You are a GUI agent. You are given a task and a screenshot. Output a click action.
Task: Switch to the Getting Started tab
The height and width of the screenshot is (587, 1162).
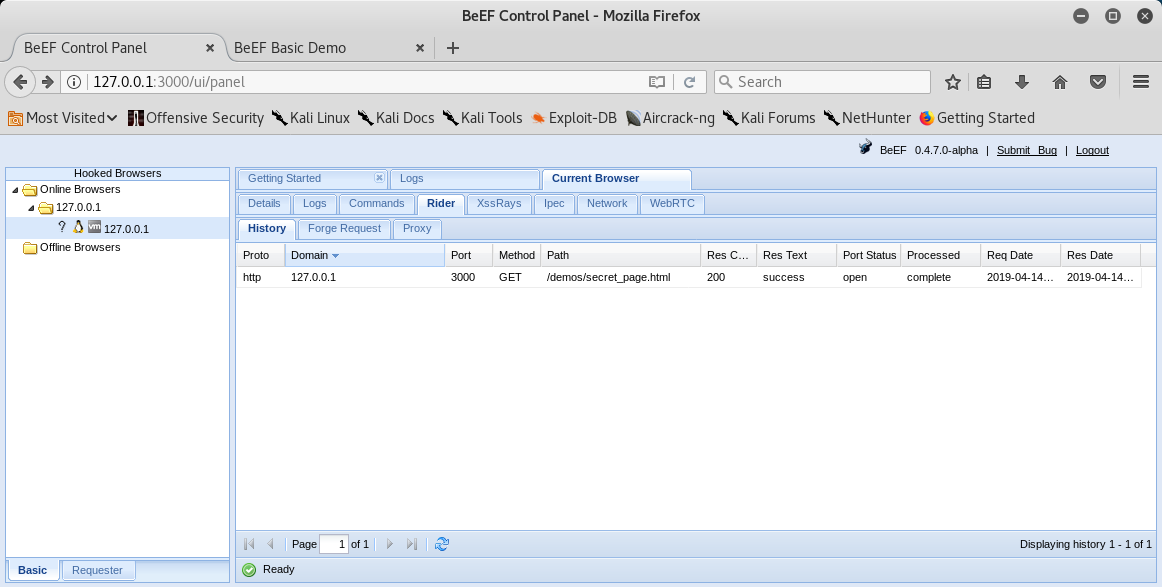point(312,179)
